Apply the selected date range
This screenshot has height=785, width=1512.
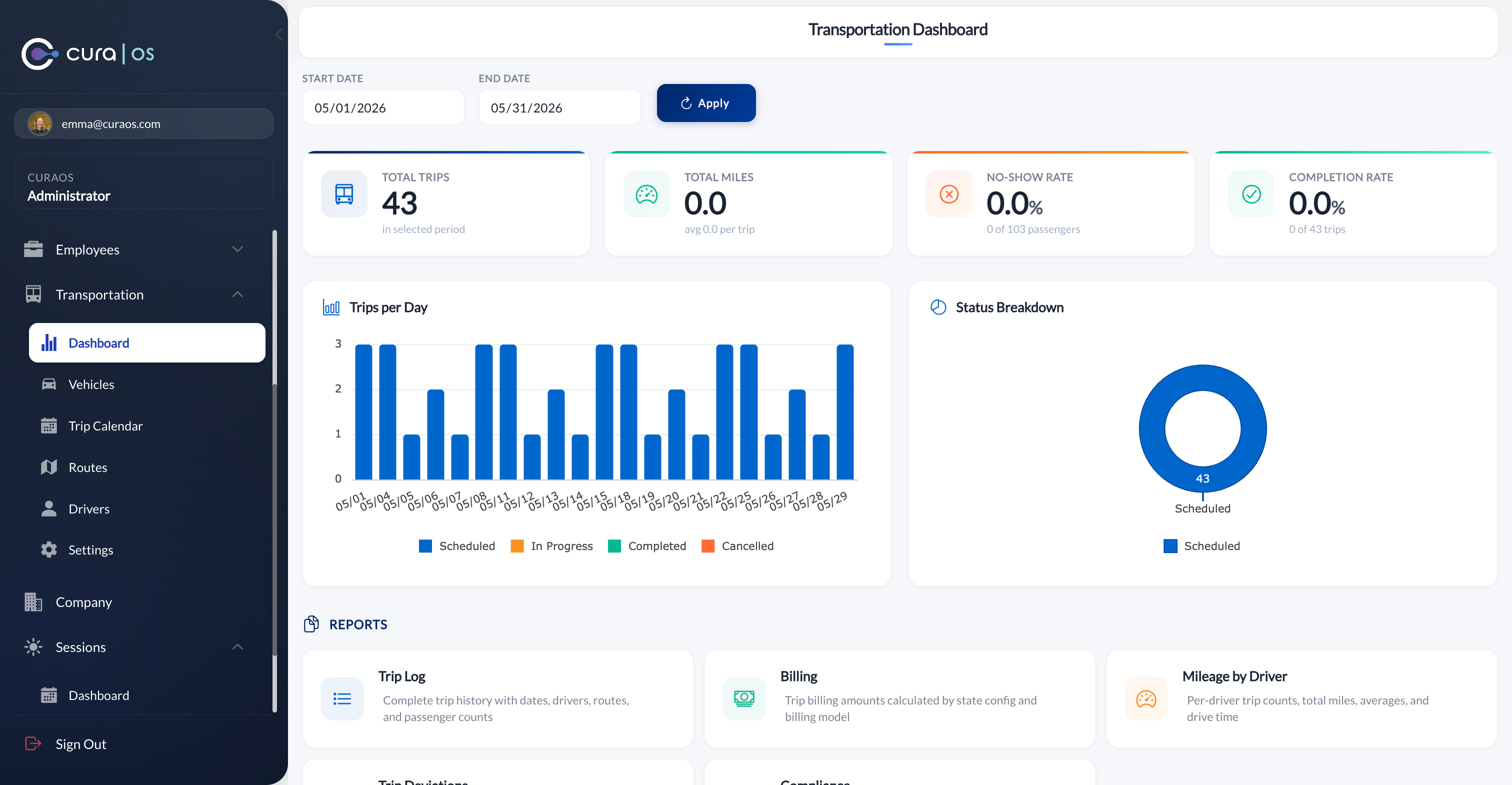(x=706, y=103)
